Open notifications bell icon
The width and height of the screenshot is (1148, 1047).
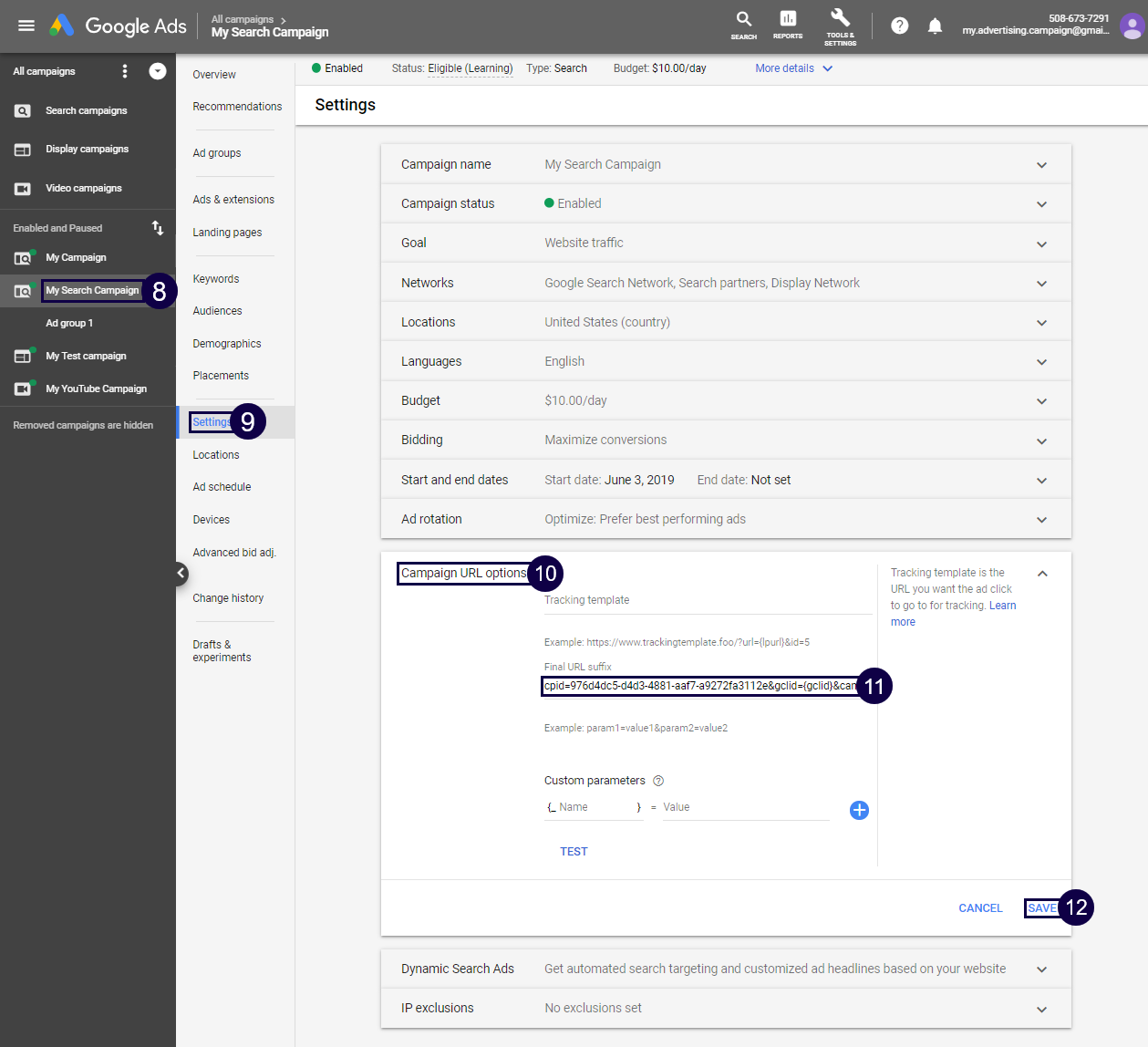[x=935, y=26]
